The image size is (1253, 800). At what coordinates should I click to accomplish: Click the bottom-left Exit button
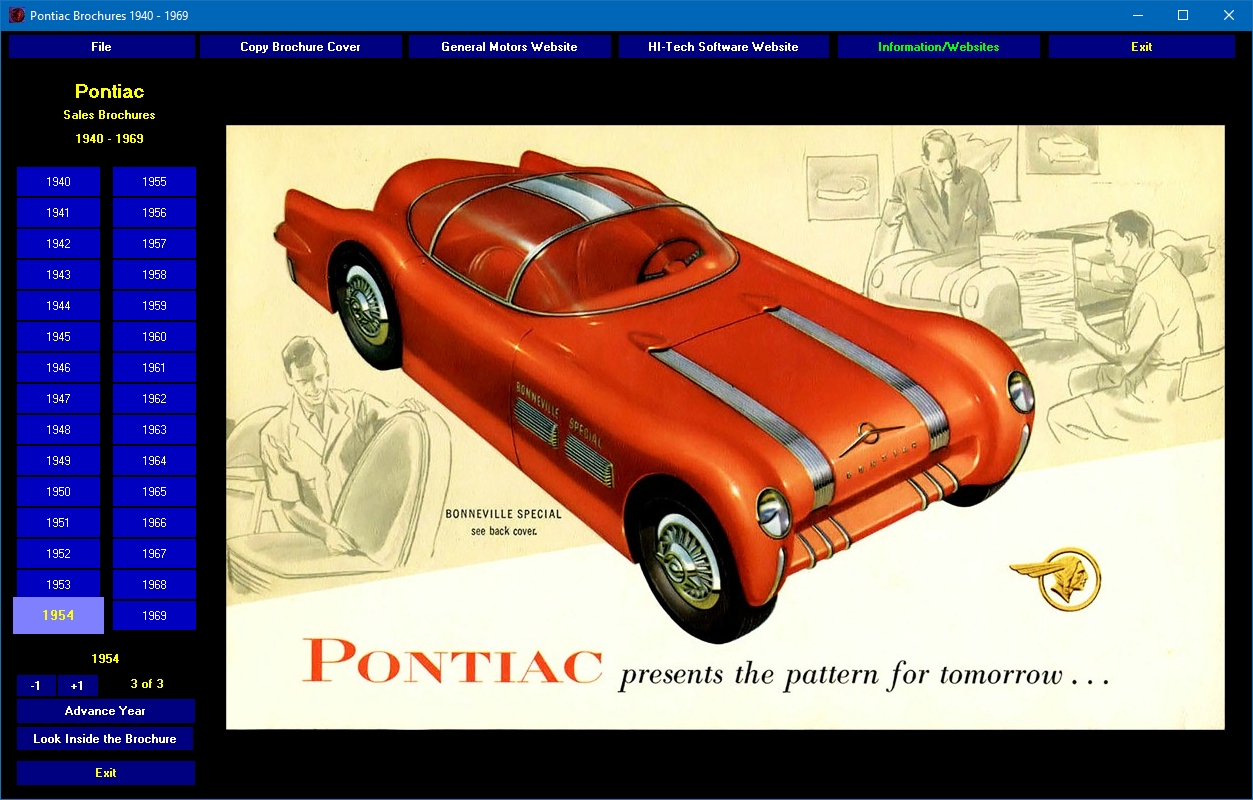point(105,773)
